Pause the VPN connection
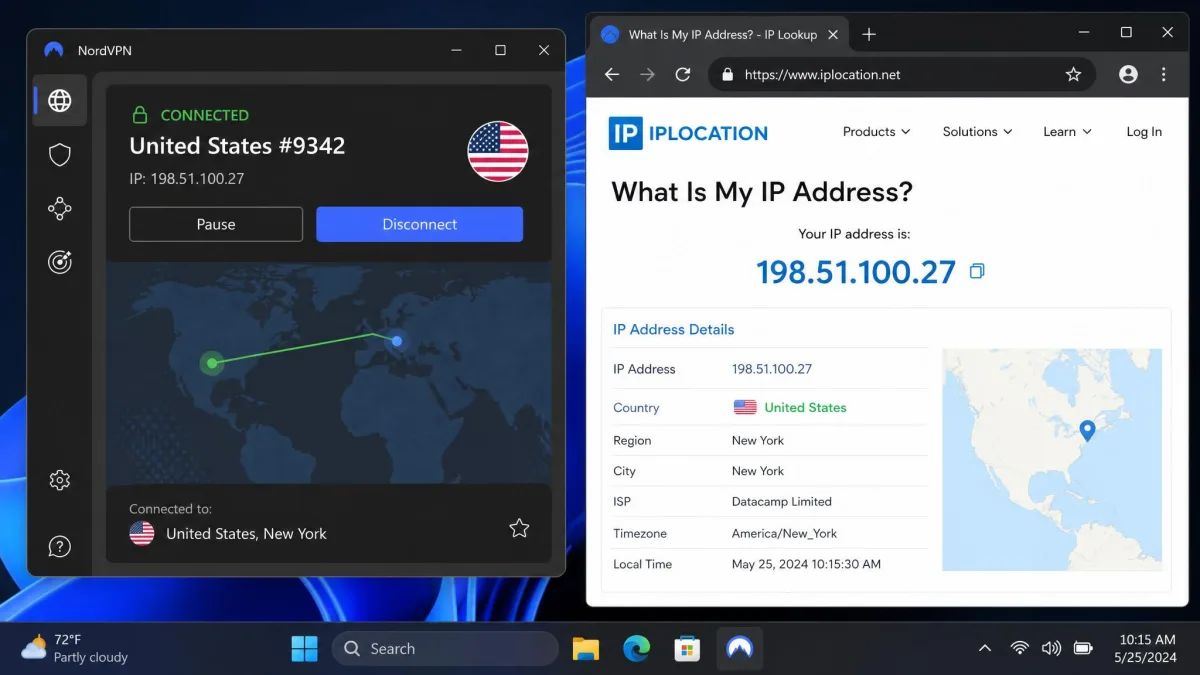The image size is (1200, 675). pos(216,224)
